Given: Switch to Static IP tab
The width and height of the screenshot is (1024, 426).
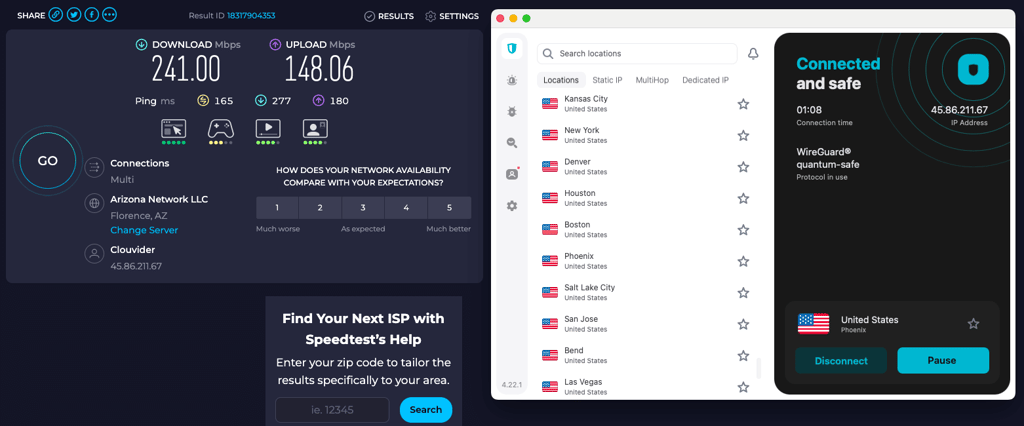Looking at the screenshot, I should point(607,80).
